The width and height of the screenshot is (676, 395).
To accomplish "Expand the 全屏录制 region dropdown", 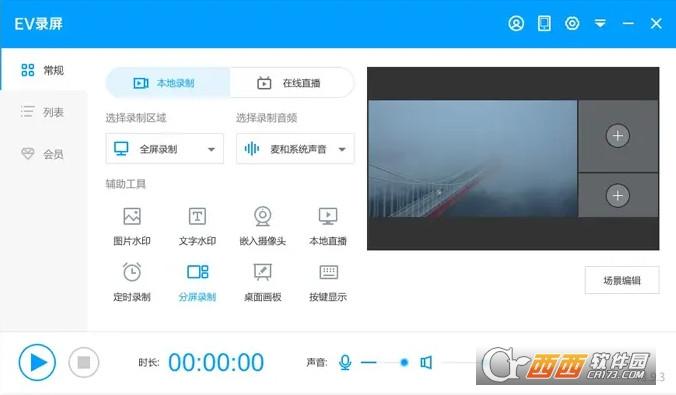I will pyautogui.click(x=165, y=149).
